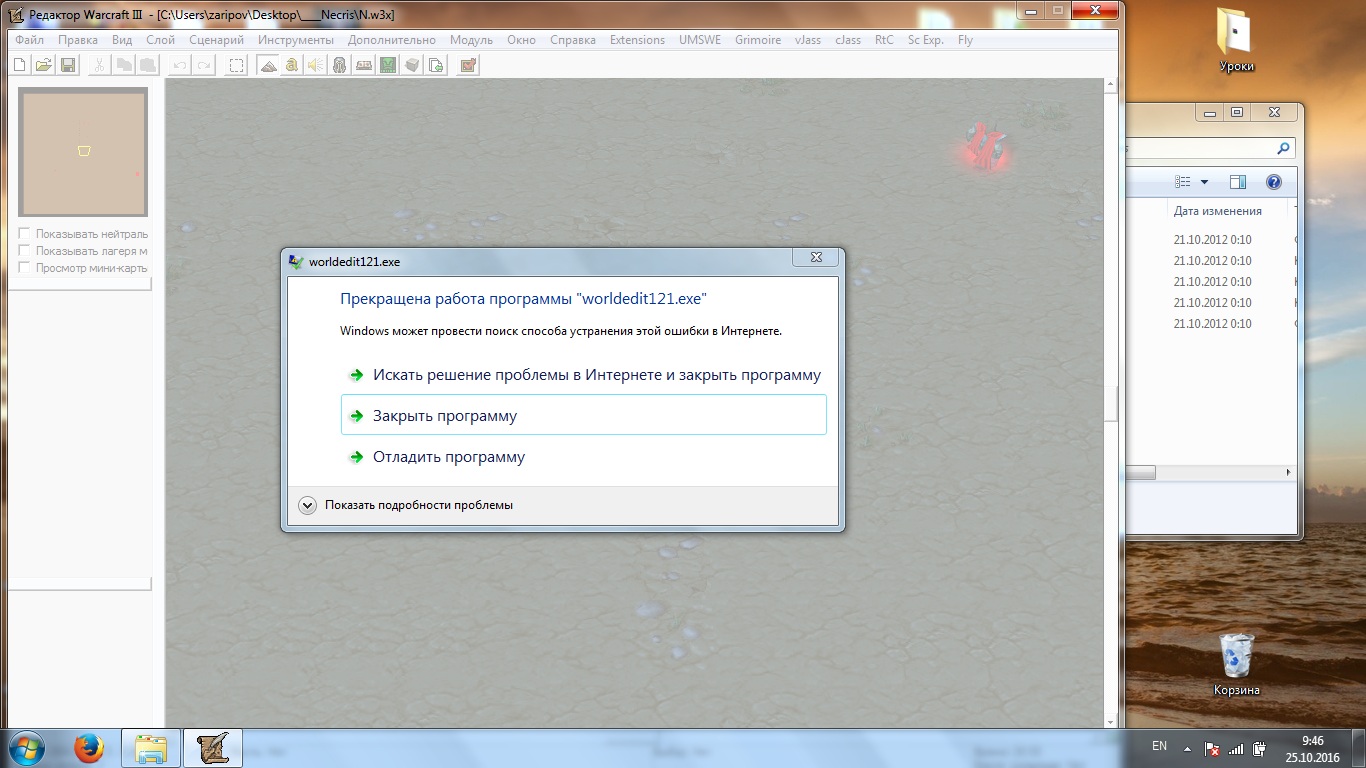1366x768 pixels.
Task: Open Windows Explorer from the taskbar
Action: tap(151, 748)
